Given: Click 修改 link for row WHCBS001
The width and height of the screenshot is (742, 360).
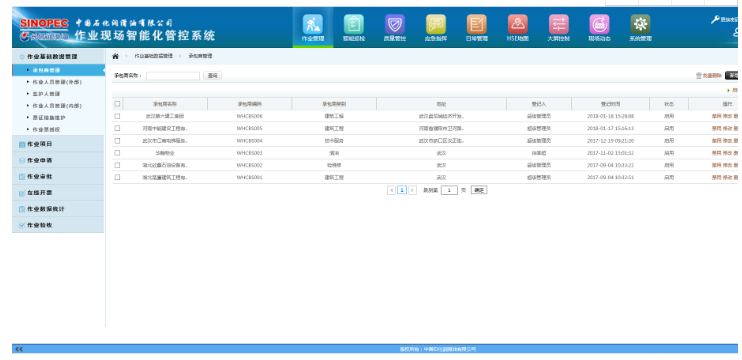Looking at the screenshot, I should coord(727,177).
